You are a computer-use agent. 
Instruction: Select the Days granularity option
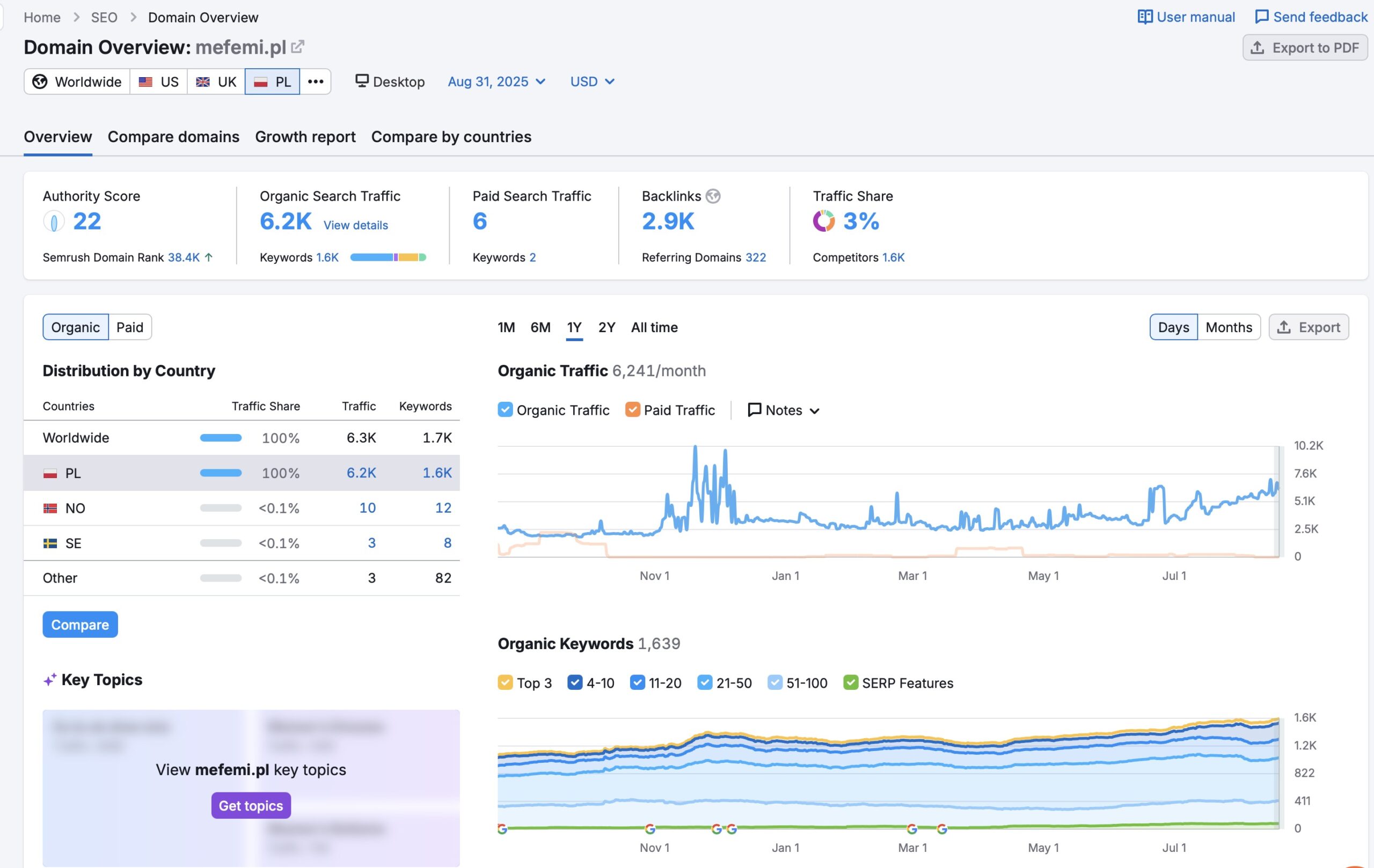tap(1173, 327)
